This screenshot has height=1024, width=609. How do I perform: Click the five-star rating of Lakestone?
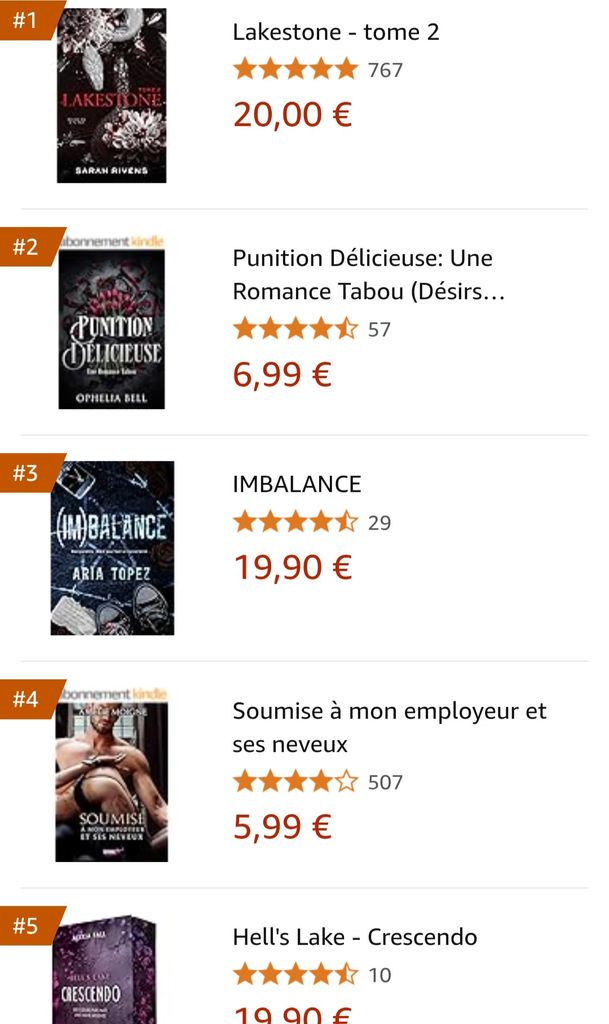(295, 70)
